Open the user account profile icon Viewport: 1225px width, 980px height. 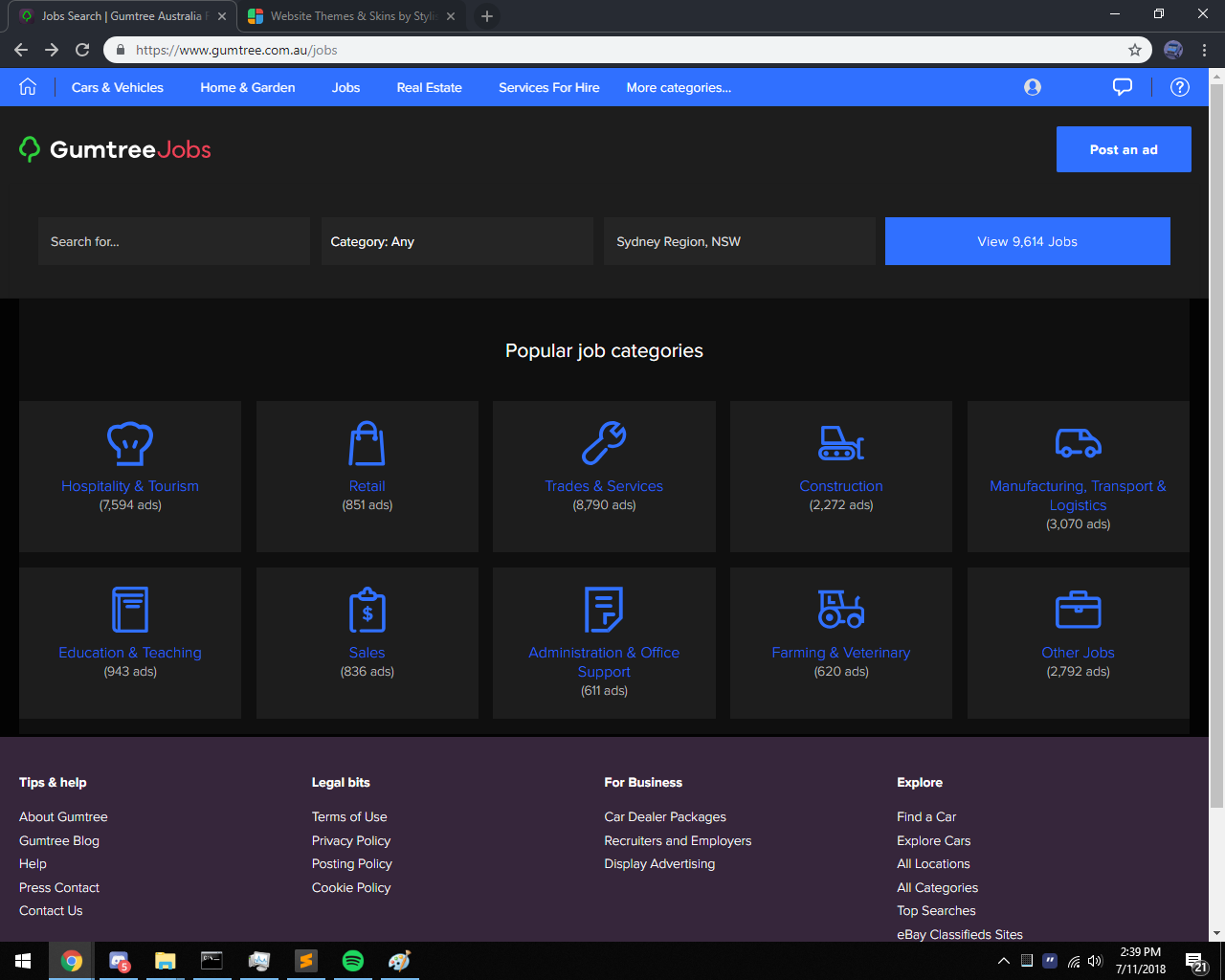click(x=1032, y=87)
